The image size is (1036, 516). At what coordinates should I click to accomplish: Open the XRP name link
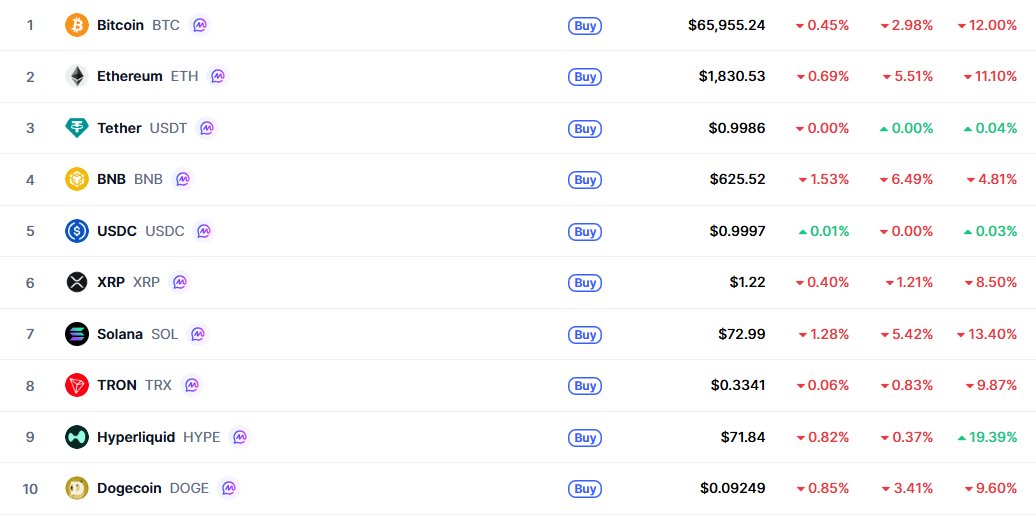click(111, 282)
